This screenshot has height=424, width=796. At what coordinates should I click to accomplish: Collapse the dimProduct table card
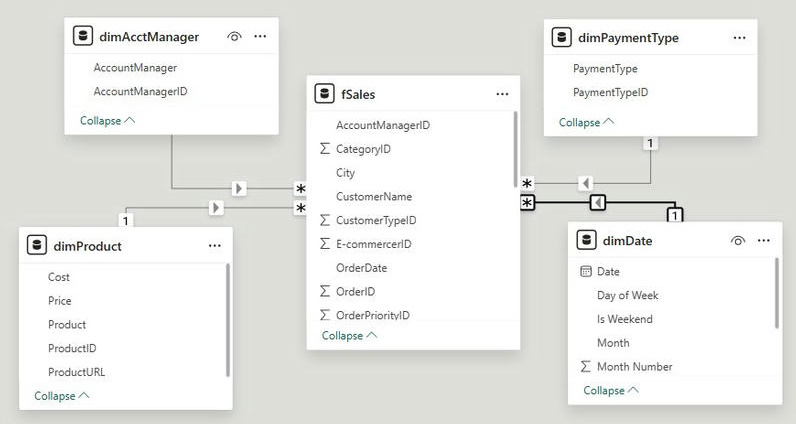coord(61,396)
